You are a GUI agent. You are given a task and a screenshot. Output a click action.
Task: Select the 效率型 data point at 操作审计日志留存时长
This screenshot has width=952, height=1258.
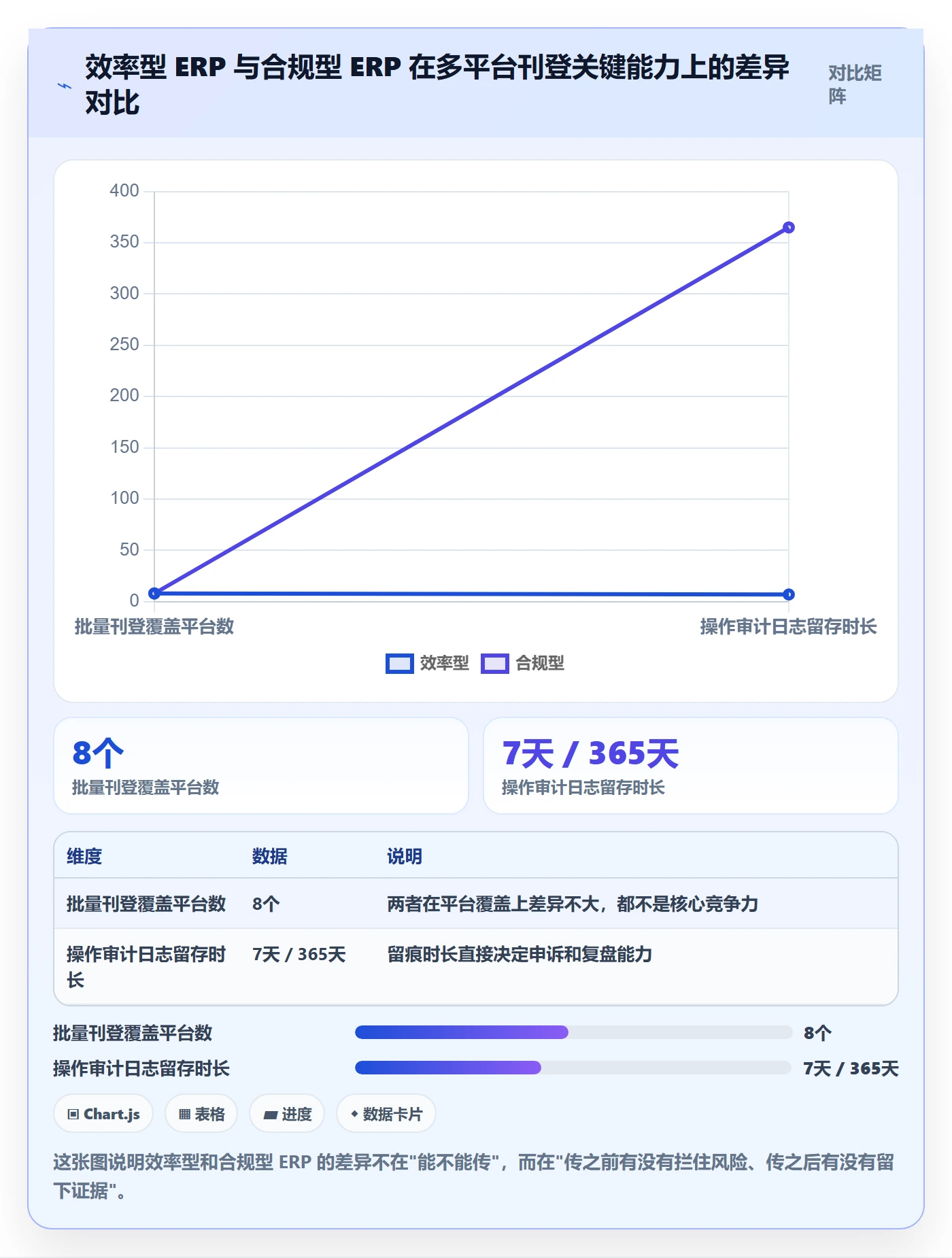[788, 594]
